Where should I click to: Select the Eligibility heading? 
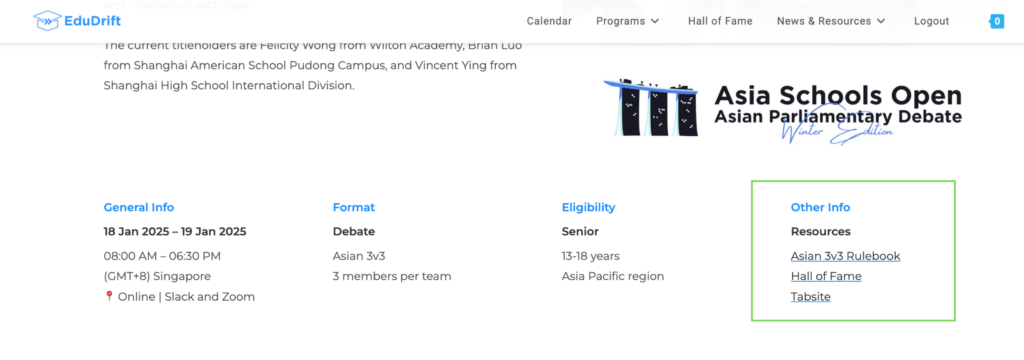coord(588,207)
